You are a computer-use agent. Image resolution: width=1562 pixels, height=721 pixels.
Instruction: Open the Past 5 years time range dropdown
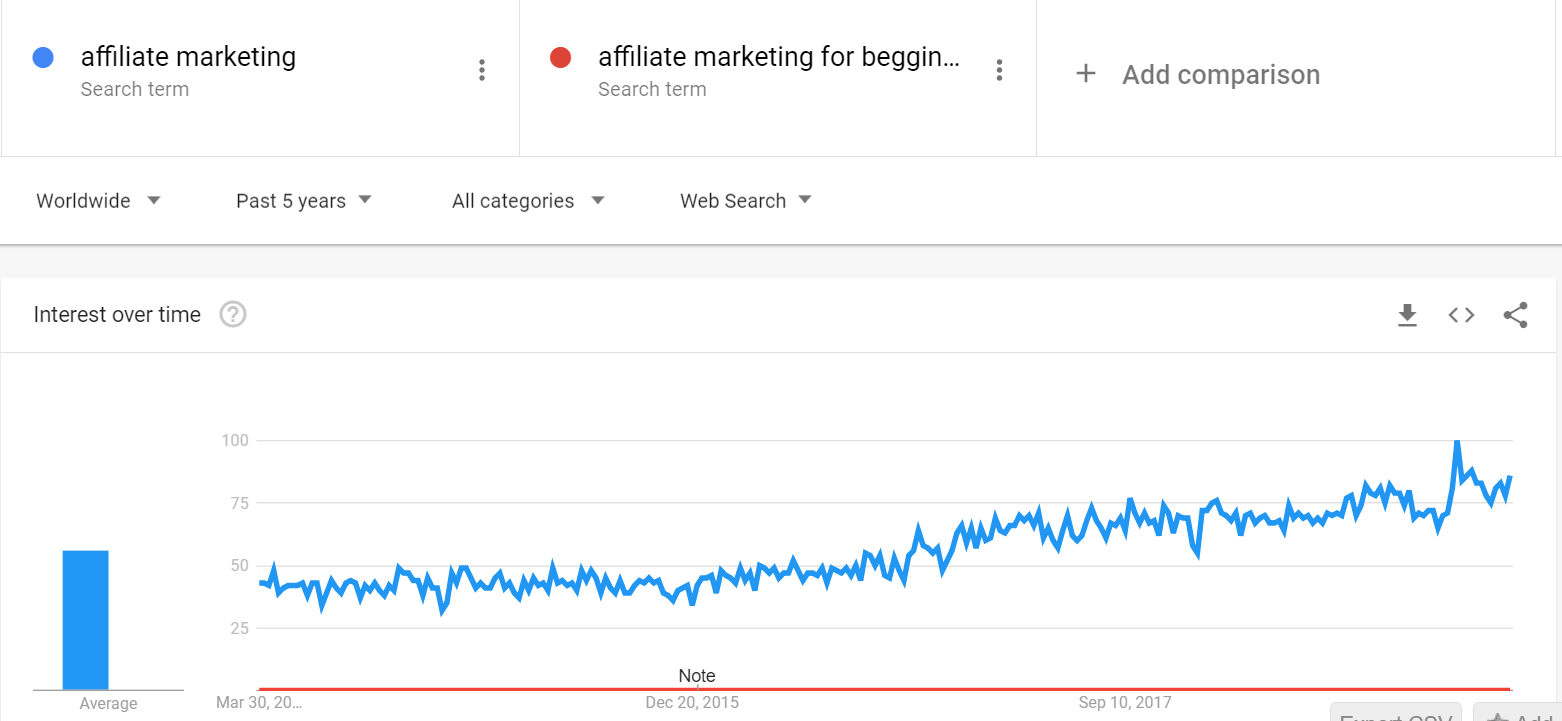(x=304, y=201)
